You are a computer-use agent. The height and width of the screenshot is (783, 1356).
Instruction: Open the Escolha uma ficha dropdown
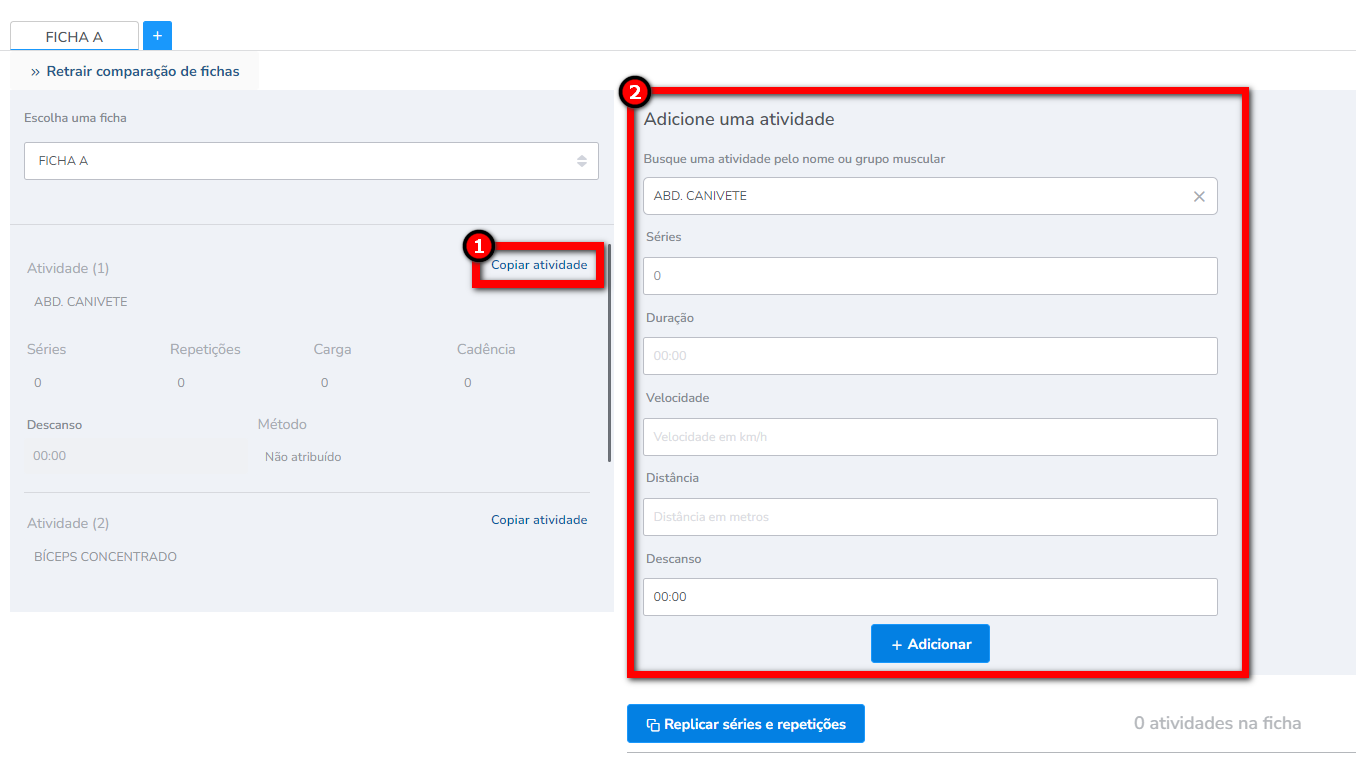pyautogui.click(x=311, y=161)
